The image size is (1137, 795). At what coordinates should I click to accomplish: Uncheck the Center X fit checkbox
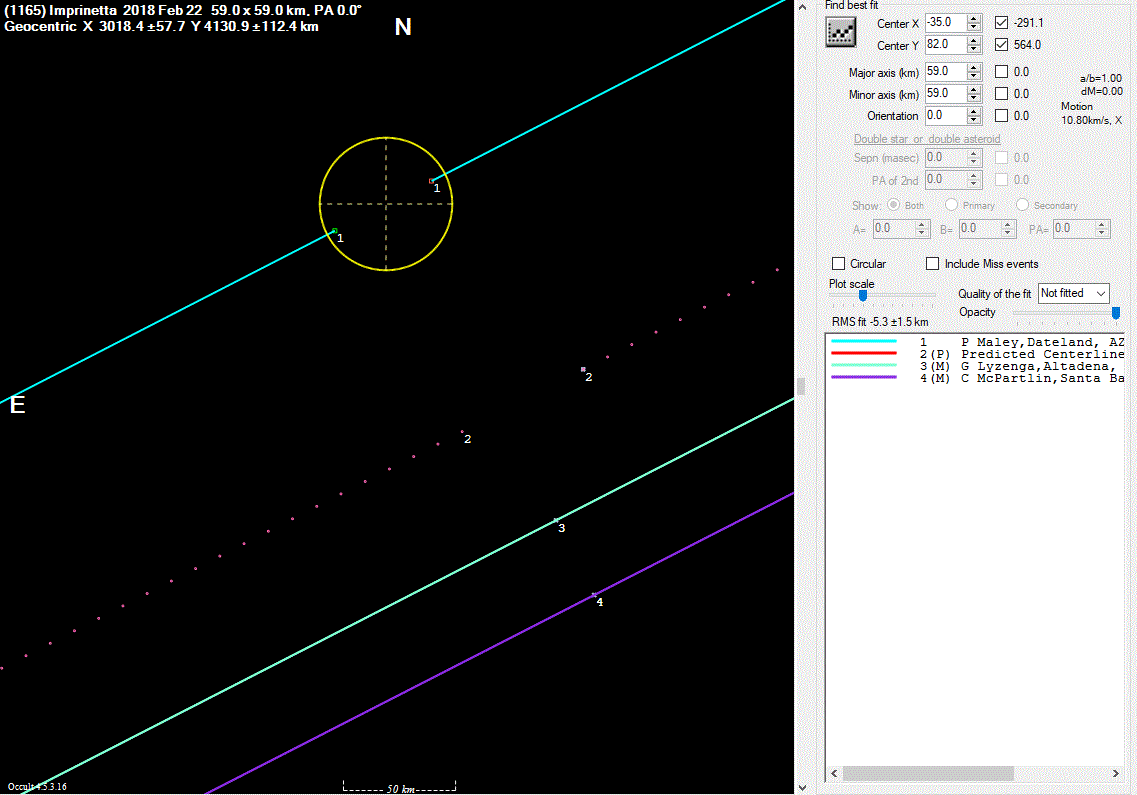pyautogui.click(x=1002, y=22)
